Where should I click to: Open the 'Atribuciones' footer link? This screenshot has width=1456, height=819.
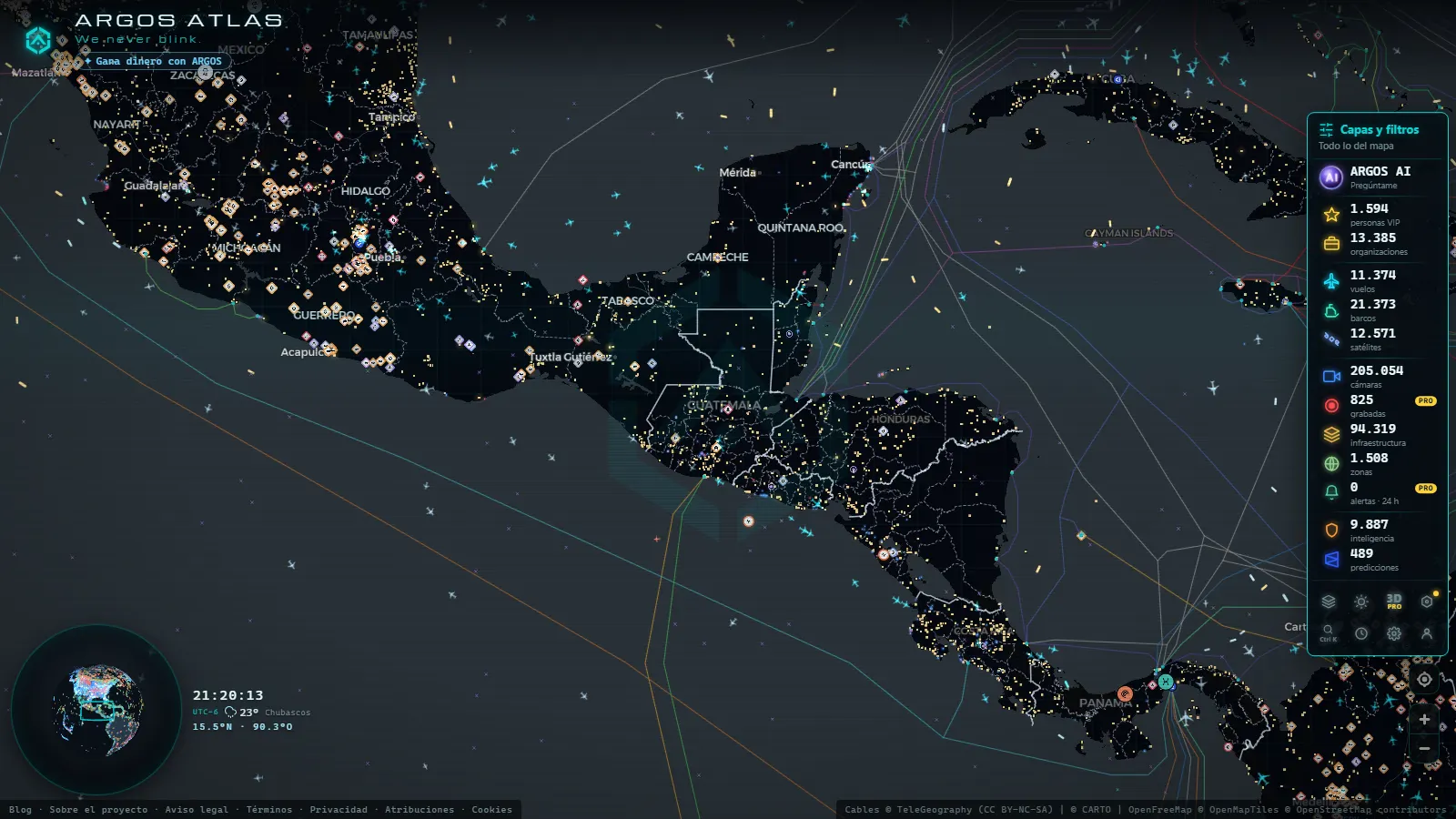coord(420,809)
